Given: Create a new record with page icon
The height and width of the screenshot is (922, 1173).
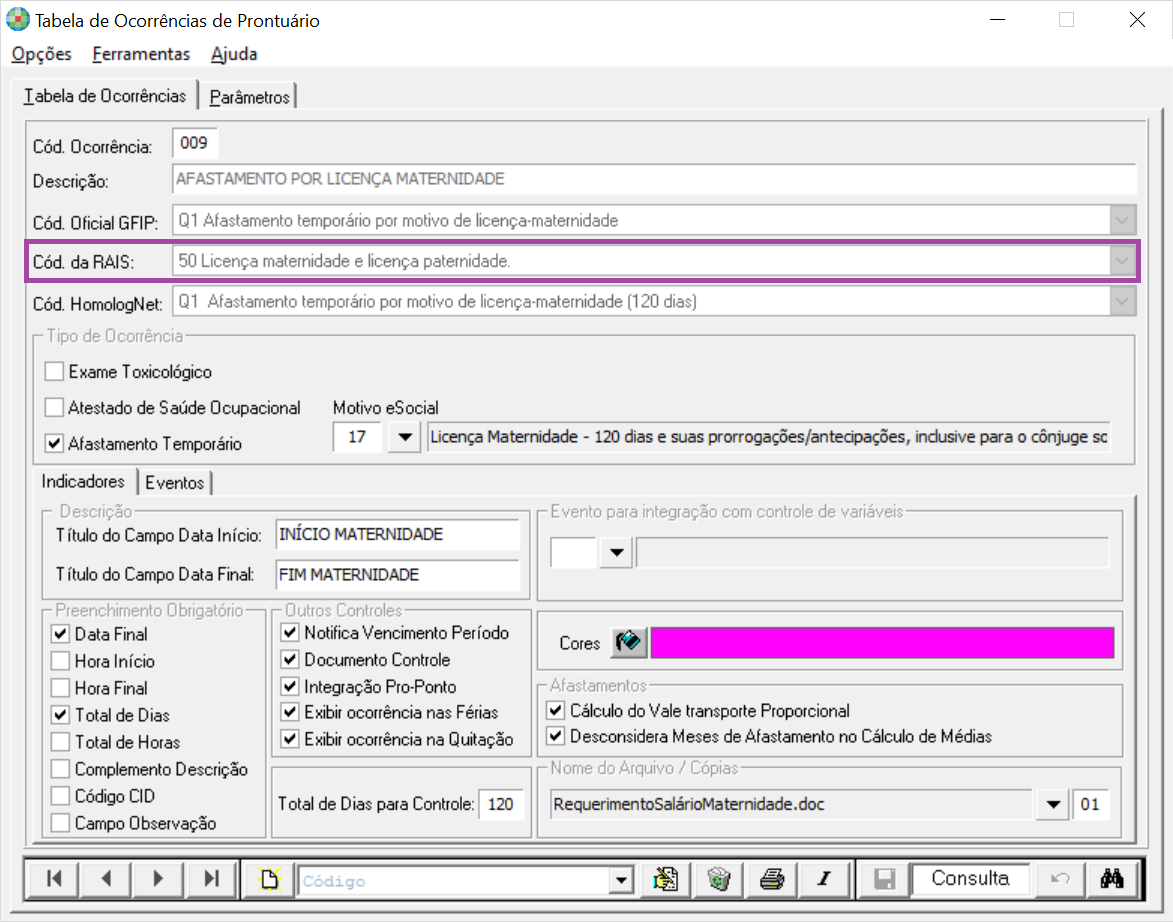Looking at the screenshot, I should point(269,879).
